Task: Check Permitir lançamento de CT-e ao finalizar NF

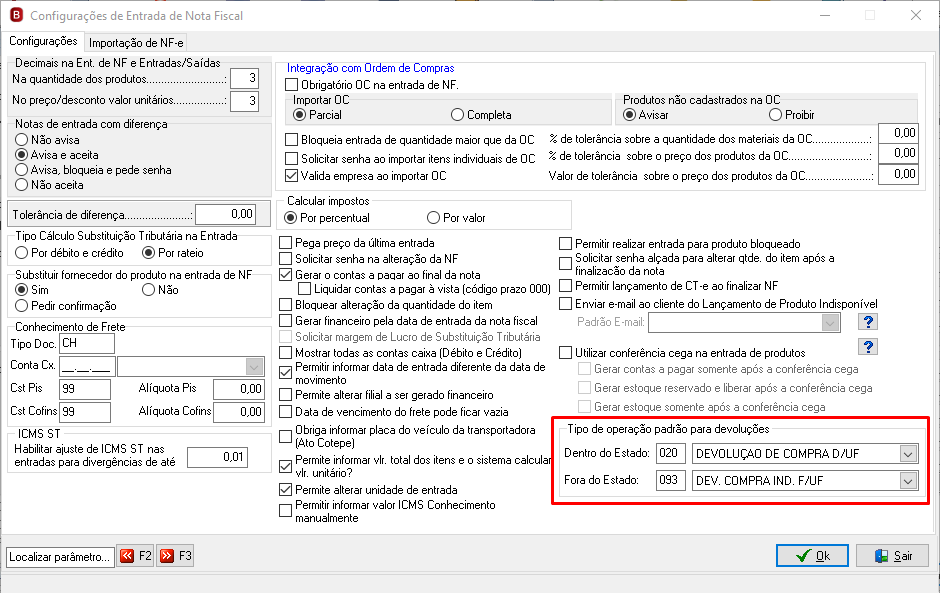Action: point(565,285)
